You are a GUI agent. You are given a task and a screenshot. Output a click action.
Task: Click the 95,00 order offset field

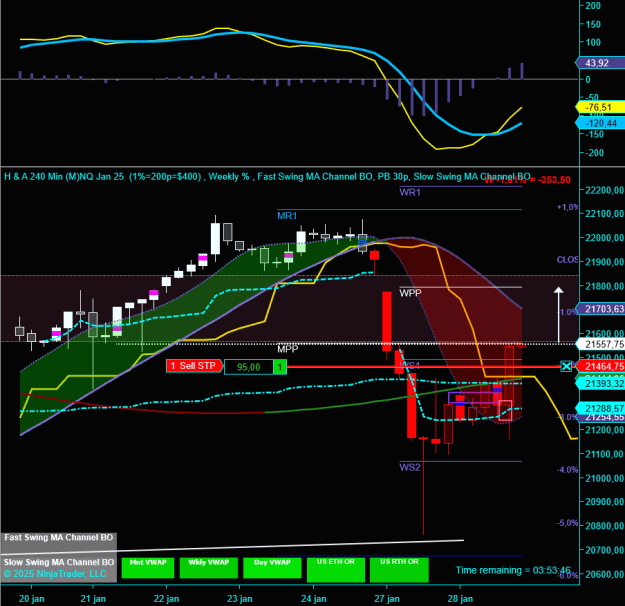pos(249,367)
